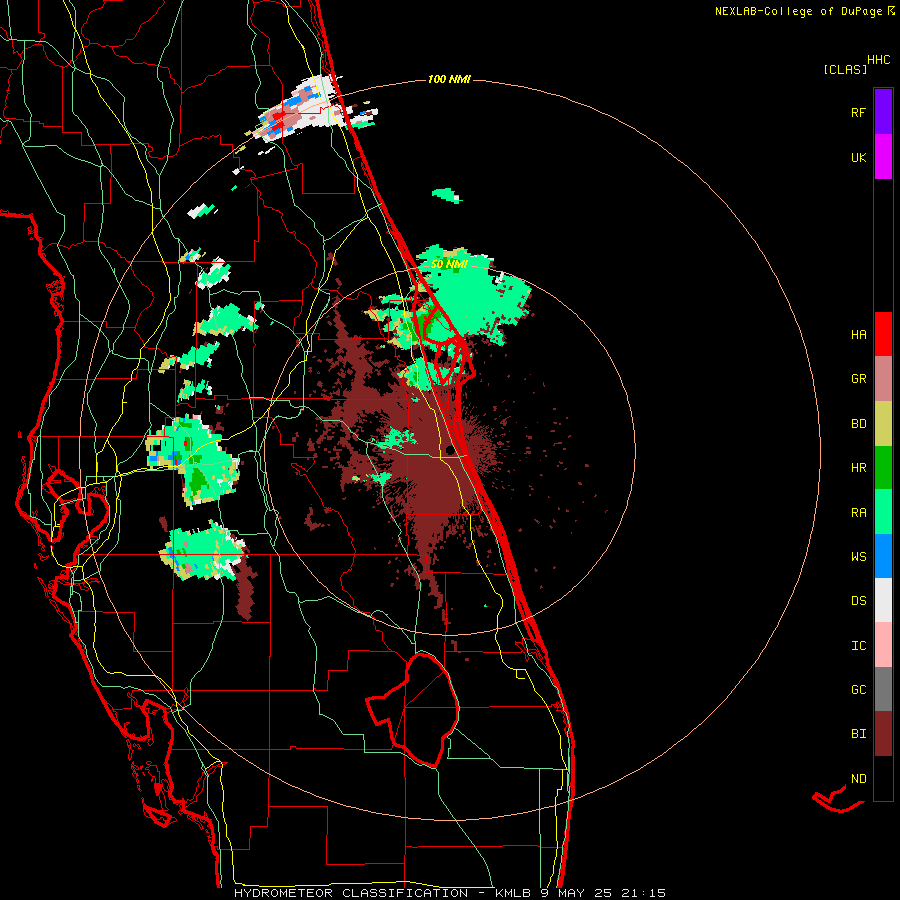Click the white DS legend color block
900x900 pixels.
coord(883,600)
